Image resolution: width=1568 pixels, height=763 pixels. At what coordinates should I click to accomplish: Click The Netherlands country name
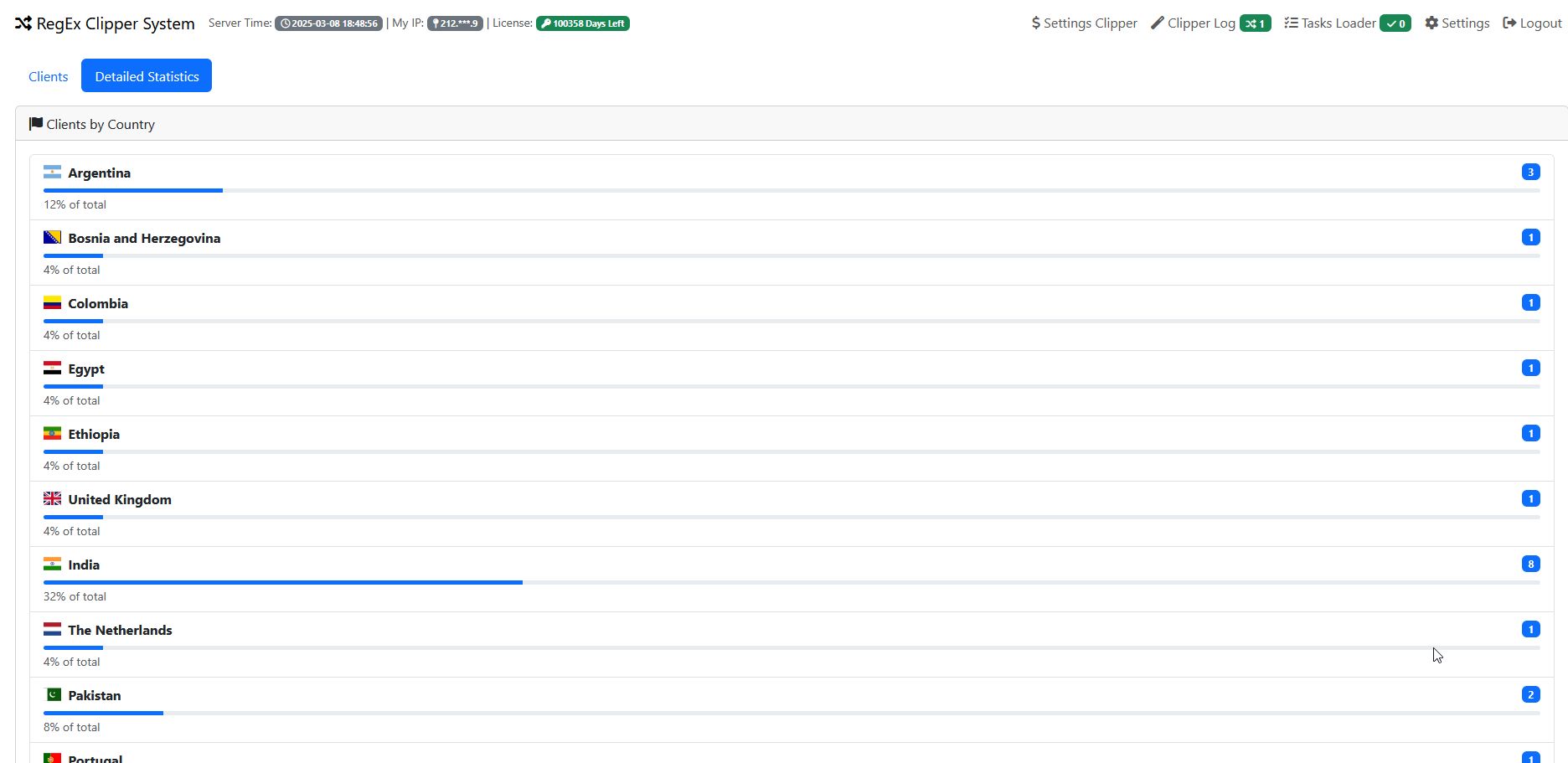[120, 630]
